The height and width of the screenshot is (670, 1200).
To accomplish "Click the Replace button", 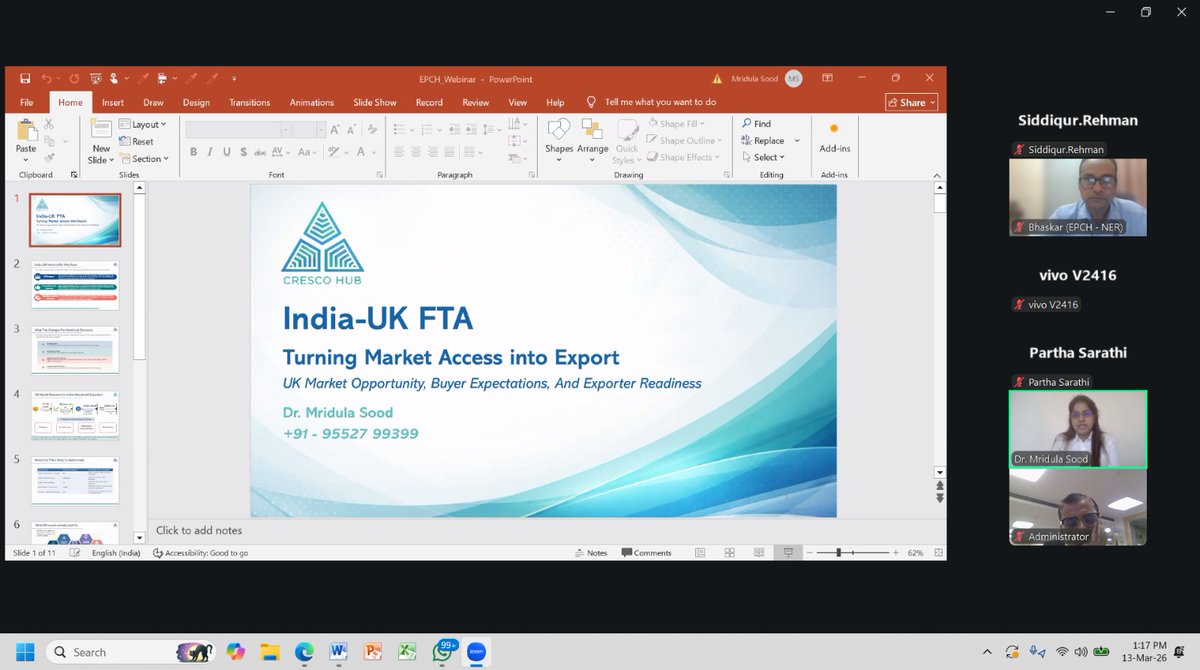I will 763,141.
